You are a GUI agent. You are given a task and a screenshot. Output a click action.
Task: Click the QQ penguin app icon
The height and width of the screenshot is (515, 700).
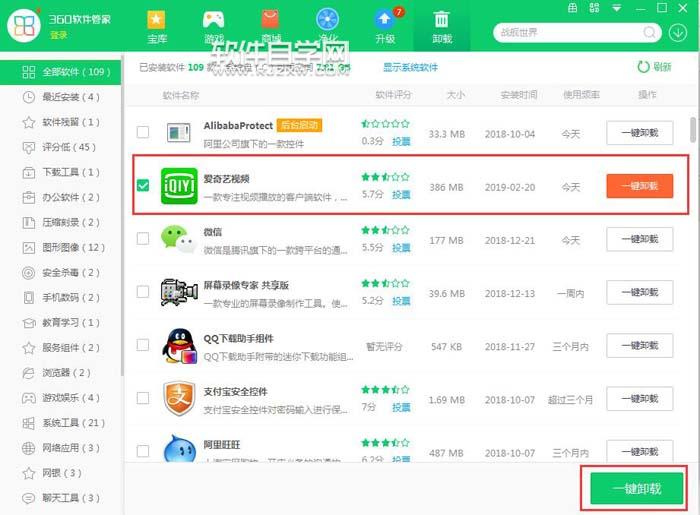179,345
